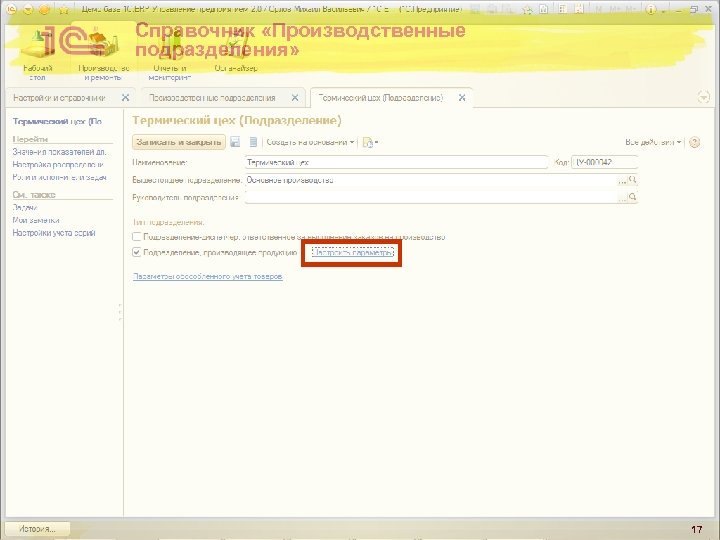The image size is (720, 540).
Task: Open Значения показателей link in navigation panel
Action: 59,152
